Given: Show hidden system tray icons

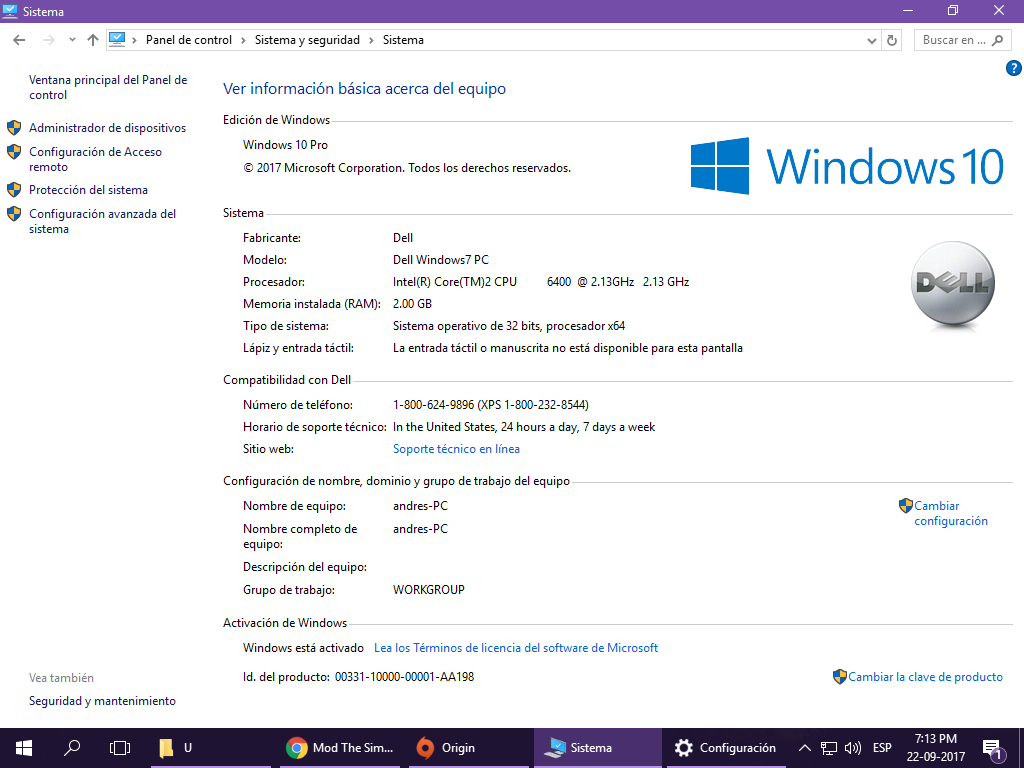Looking at the screenshot, I should coord(804,747).
